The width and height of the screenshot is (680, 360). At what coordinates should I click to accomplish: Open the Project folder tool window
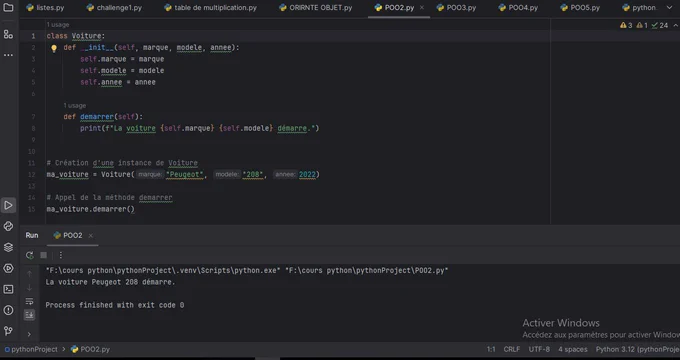[x=8, y=7]
